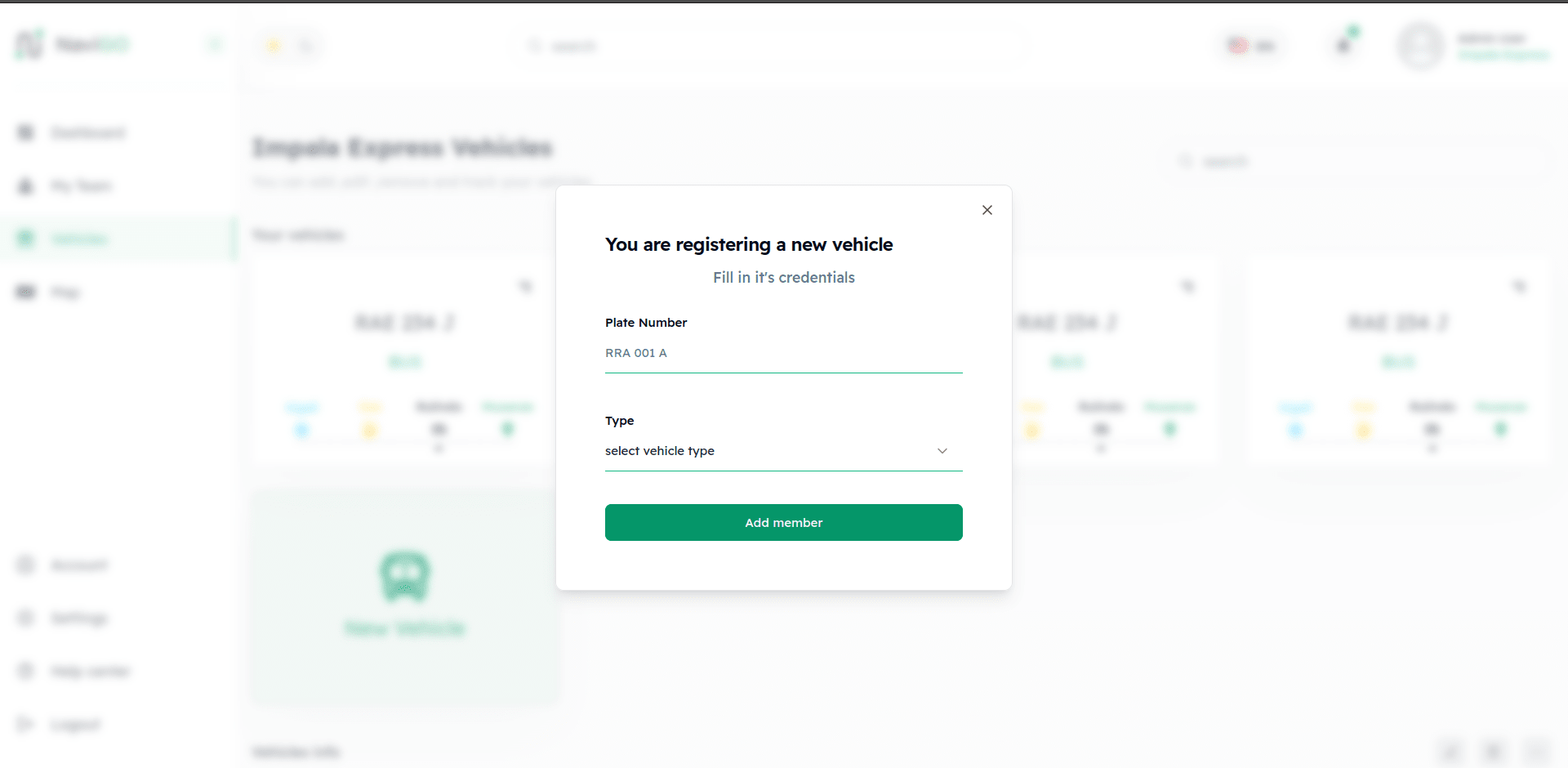Submit with the Add member button

pyautogui.click(x=783, y=522)
